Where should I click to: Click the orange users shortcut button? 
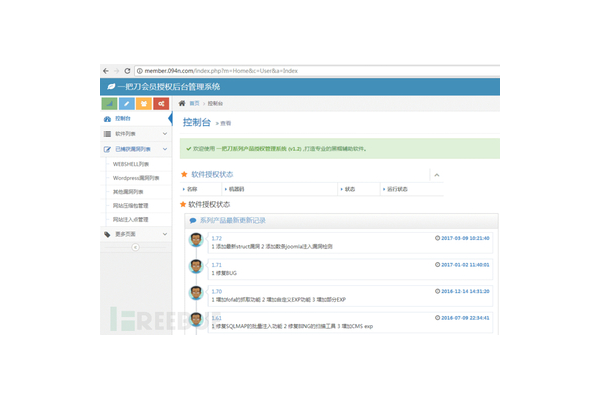click(144, 103)
